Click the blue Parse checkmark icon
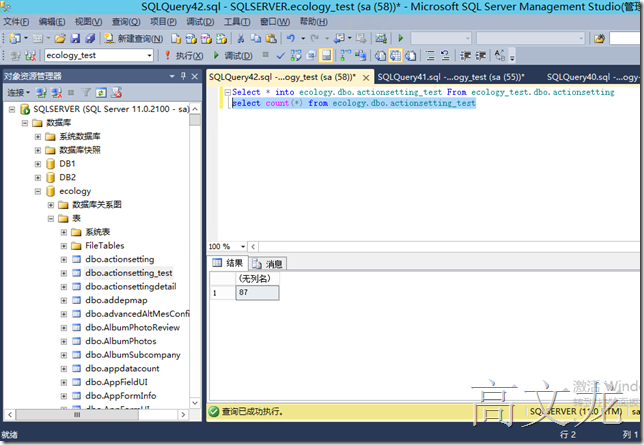 pos(281,55)
